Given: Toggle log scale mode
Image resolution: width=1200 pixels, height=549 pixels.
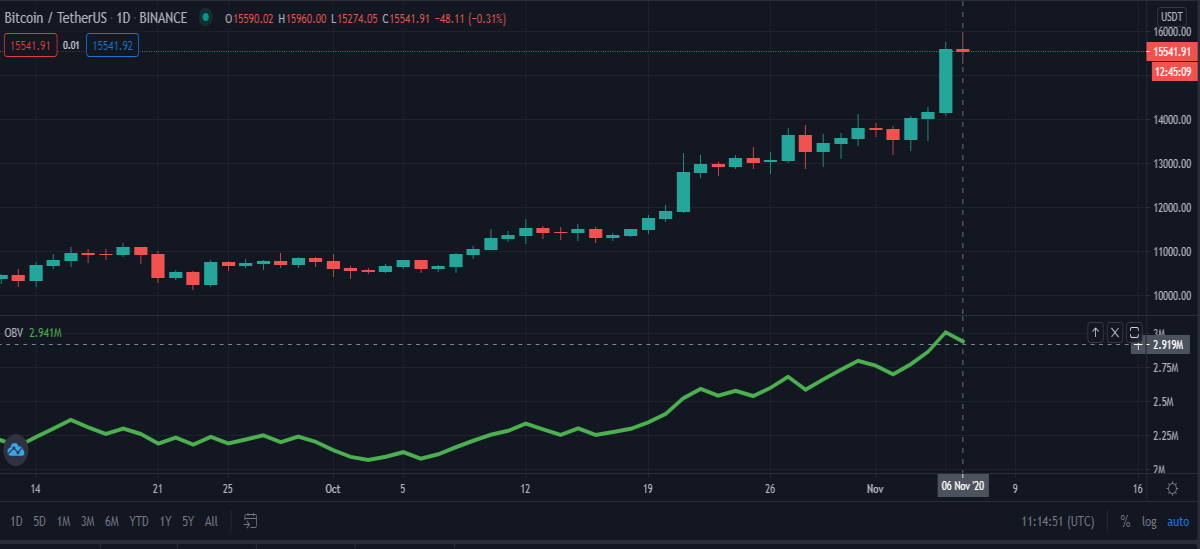Looking at the screenshot, I should tap(1149, 521).
